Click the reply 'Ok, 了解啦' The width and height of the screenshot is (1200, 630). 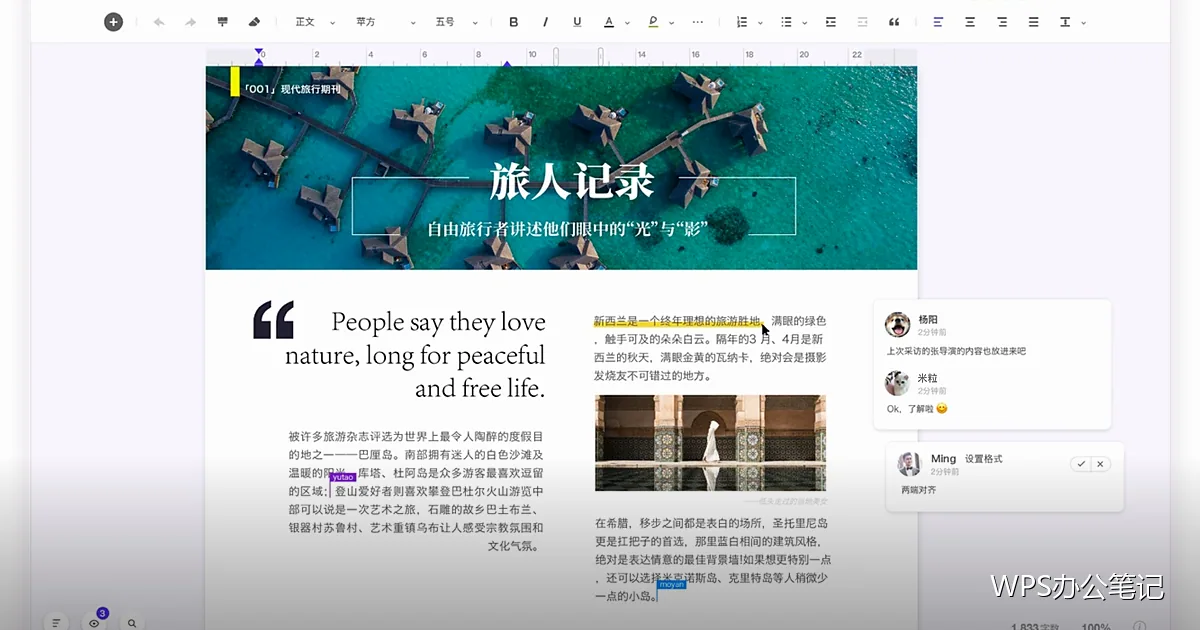(x=909, y=409)
